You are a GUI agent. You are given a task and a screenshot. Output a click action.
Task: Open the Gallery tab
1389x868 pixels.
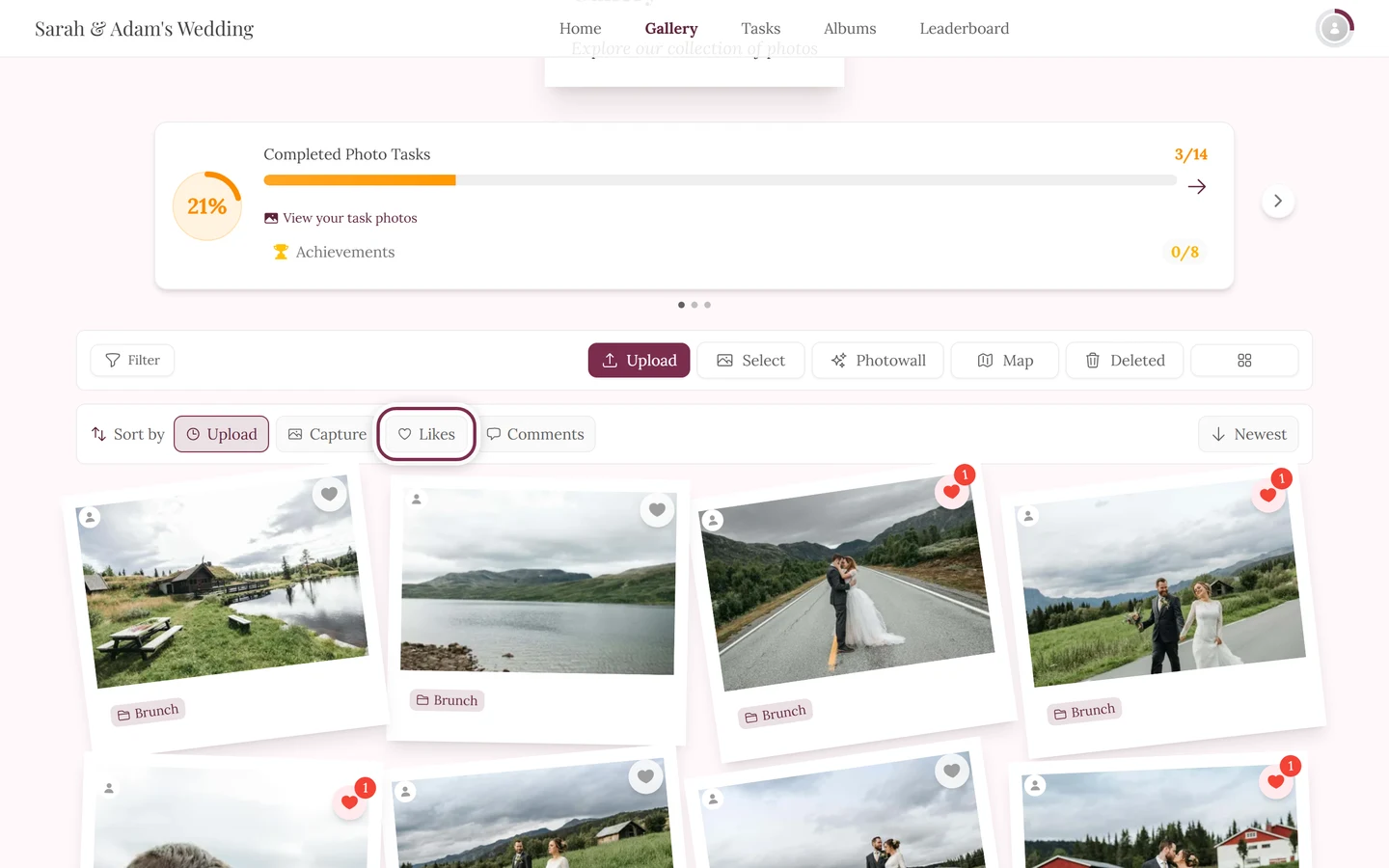[x=671, y=29]
